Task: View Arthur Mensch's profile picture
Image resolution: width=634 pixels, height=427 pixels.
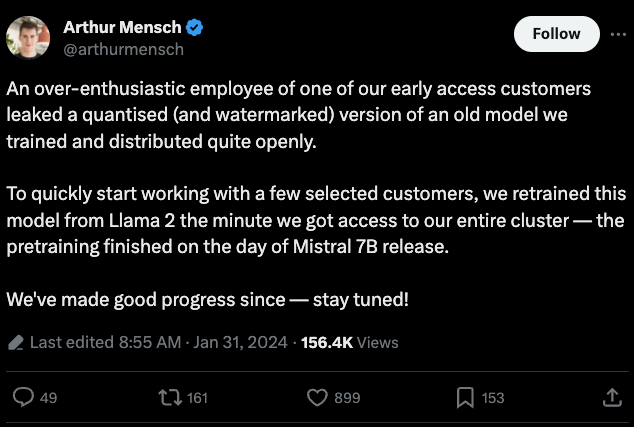Action: pyautogui.click(x=28, y=37)
